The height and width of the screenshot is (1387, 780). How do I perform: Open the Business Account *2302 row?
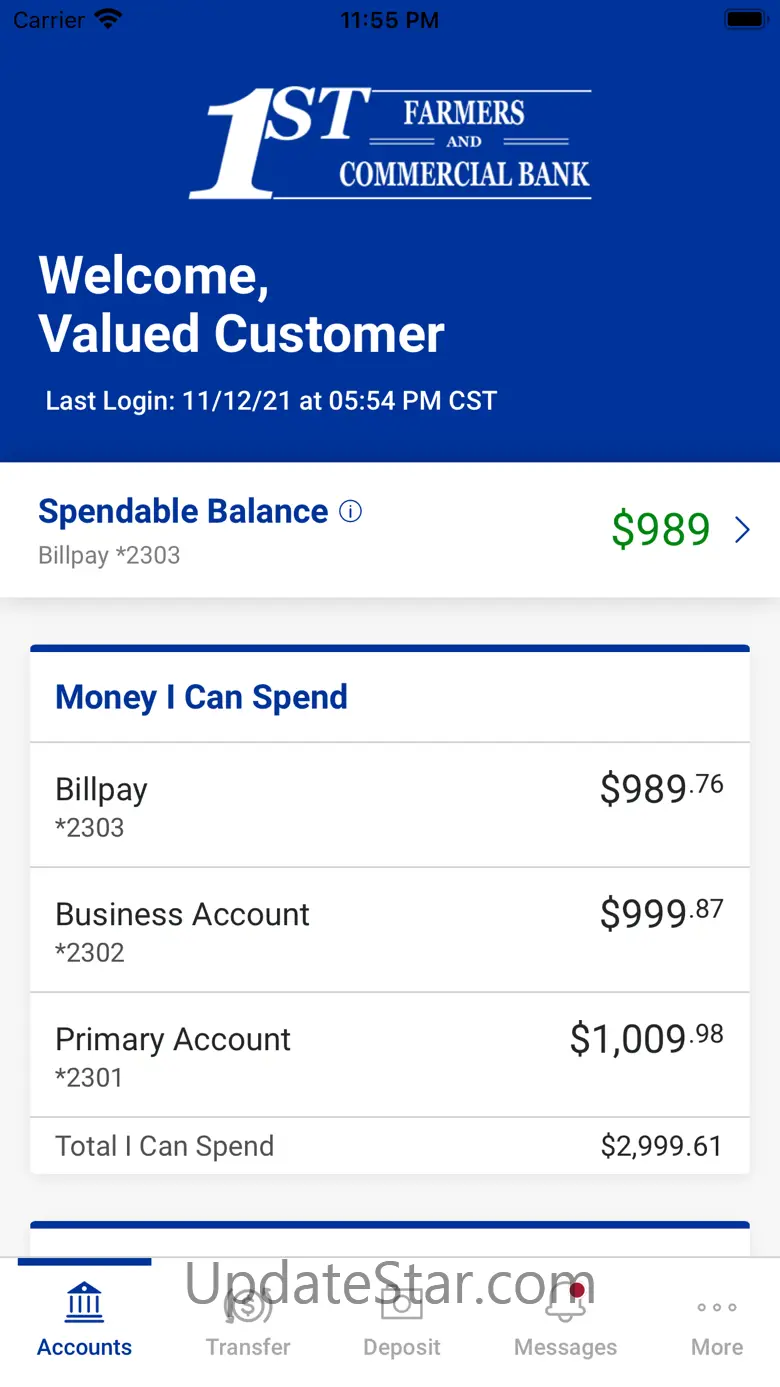(x=390, y=930)
